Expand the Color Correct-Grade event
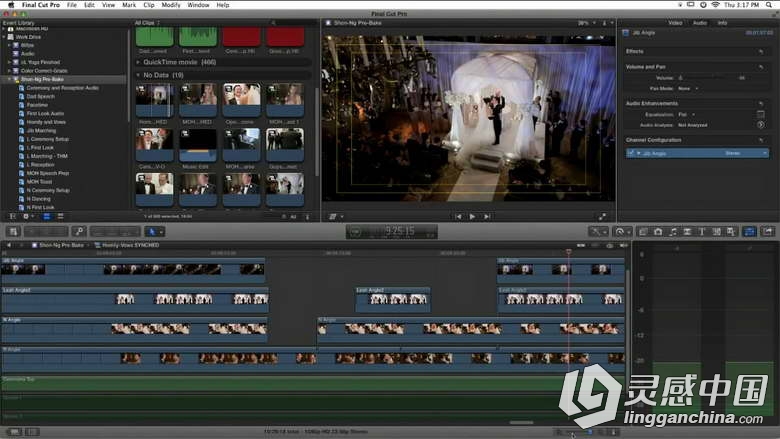 point(9,71)
